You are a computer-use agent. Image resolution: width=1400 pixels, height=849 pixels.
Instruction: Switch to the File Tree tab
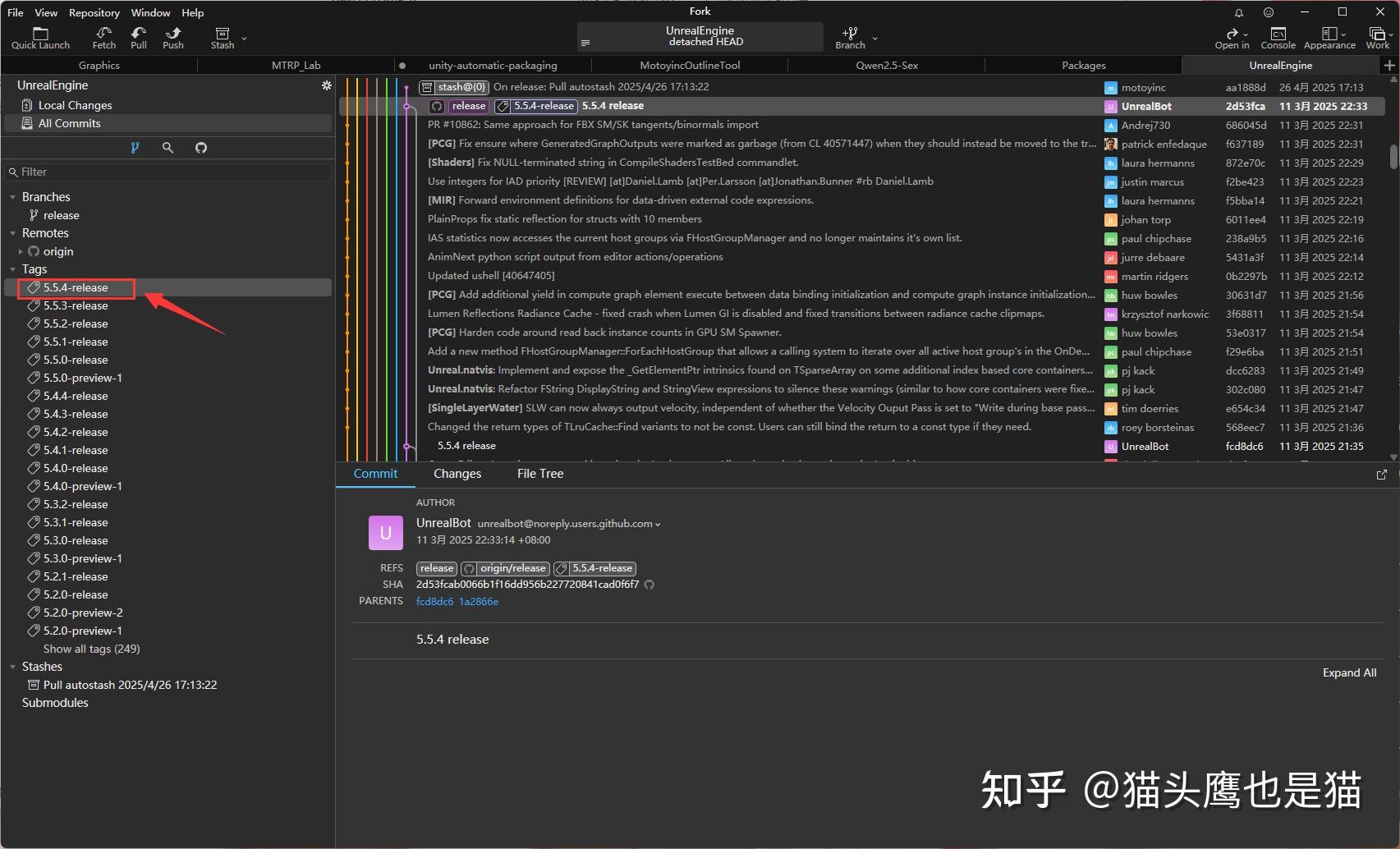point(539,474)
